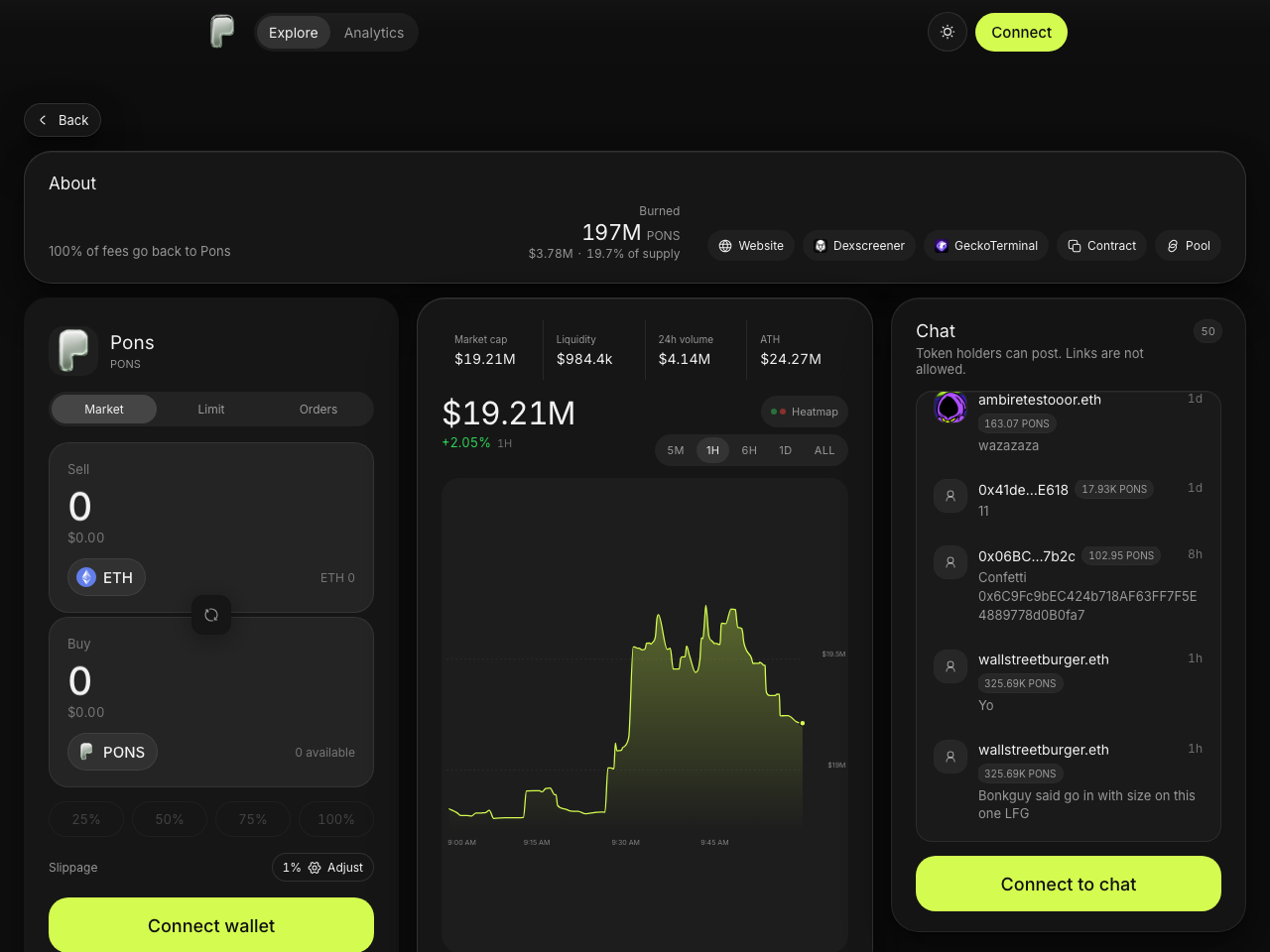Click the "ETH 0" balance text
Image resolution: width=1270 pixels, height=952 pixels.
[x=337, y=578]
